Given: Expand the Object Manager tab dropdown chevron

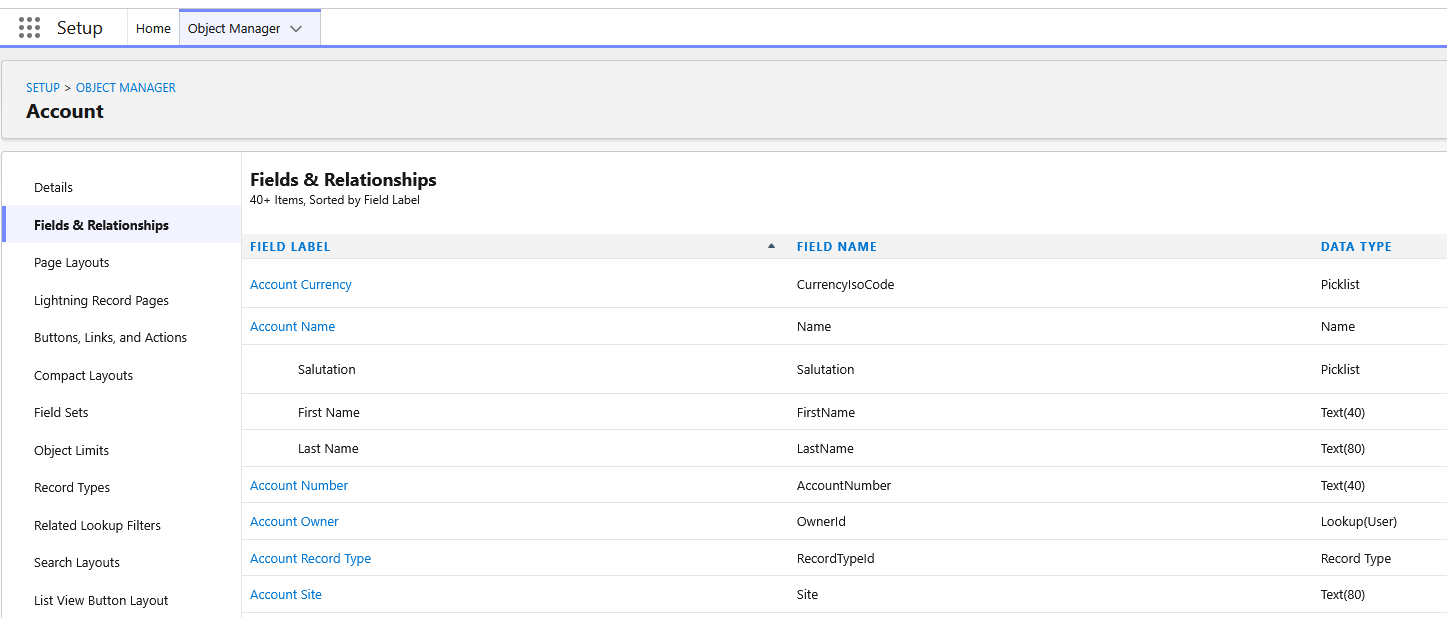Looking at the screenshot, I should (296, 29).
